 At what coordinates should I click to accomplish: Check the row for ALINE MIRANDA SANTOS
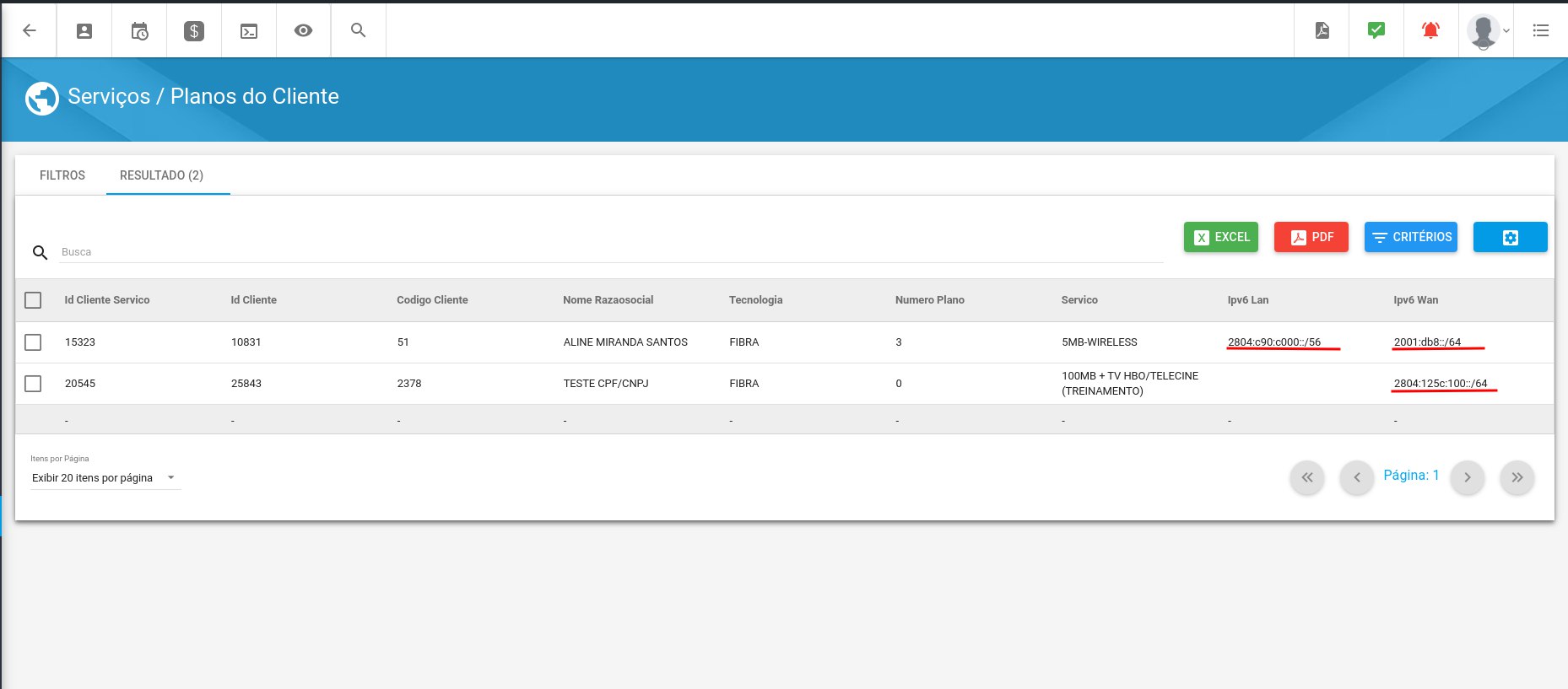point(33,342)
